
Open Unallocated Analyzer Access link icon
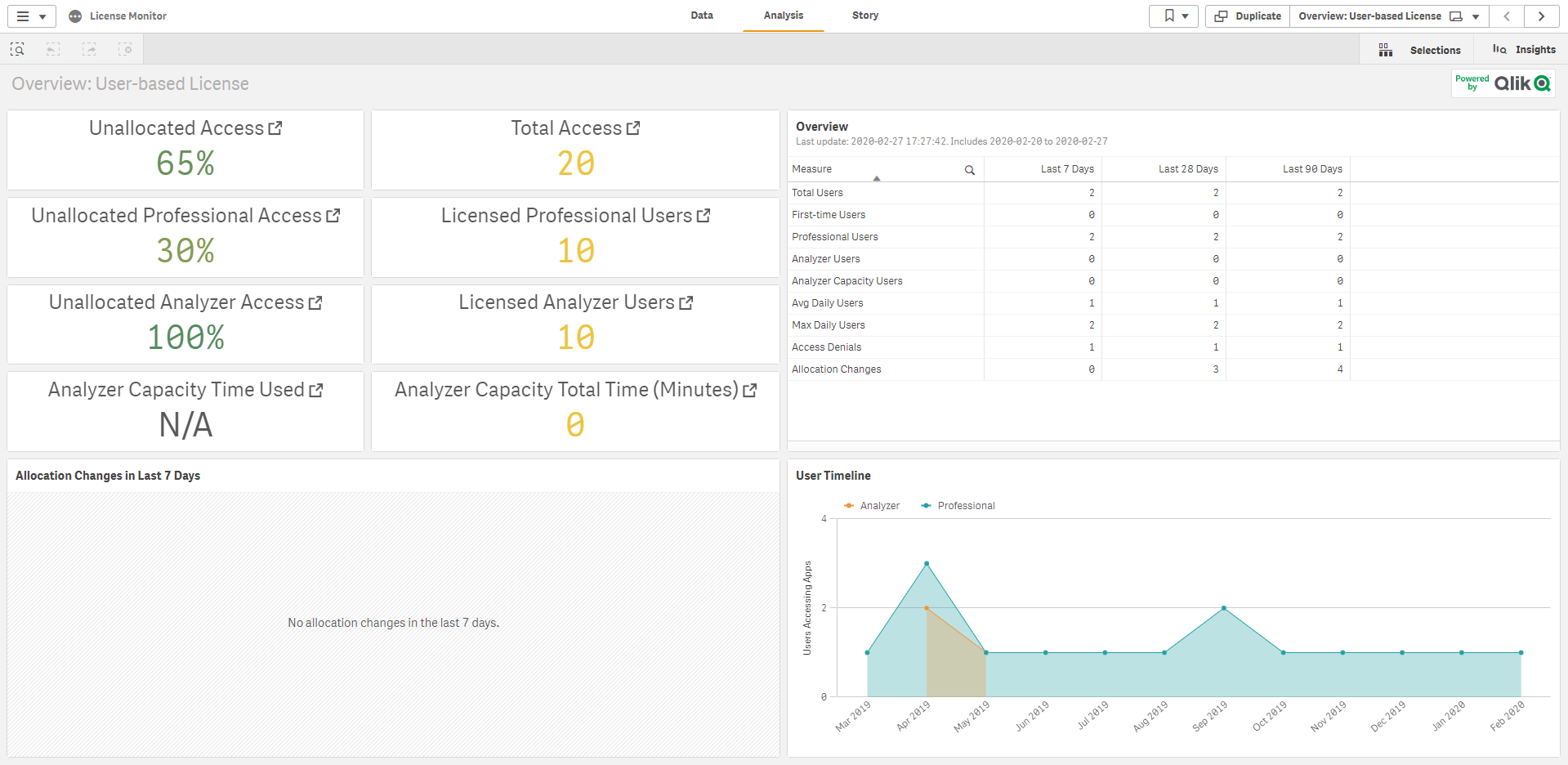pos(315,302)
